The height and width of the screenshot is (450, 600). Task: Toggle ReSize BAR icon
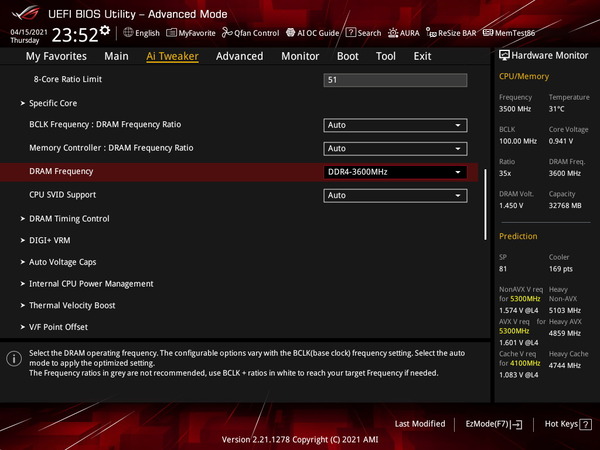coord(431,33)
